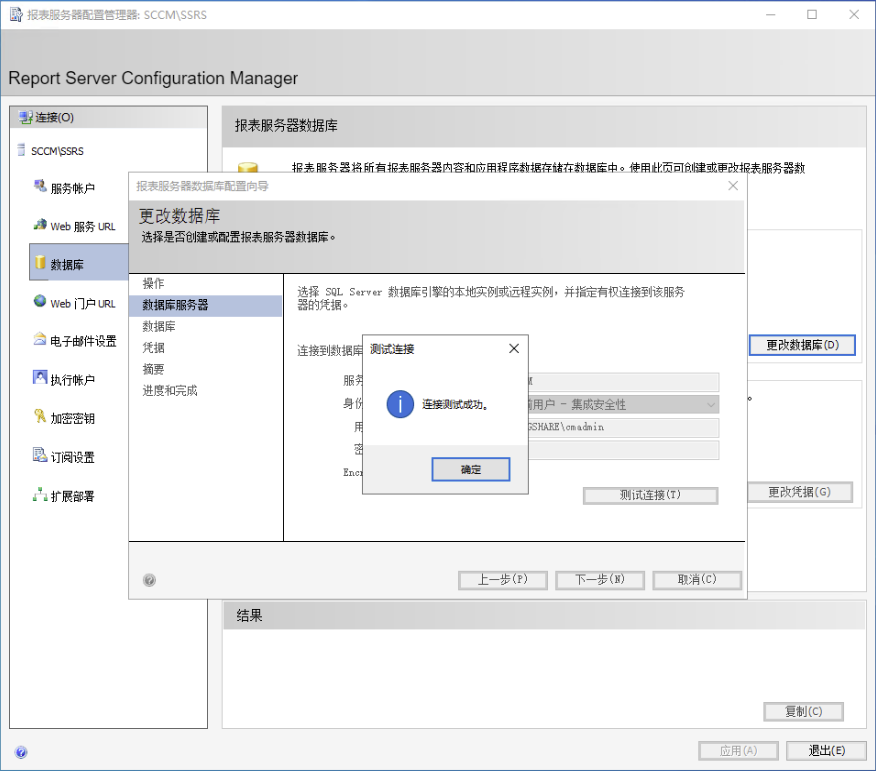
Task: Click the info icon in 测试连接 dialog
Action: 400,404
